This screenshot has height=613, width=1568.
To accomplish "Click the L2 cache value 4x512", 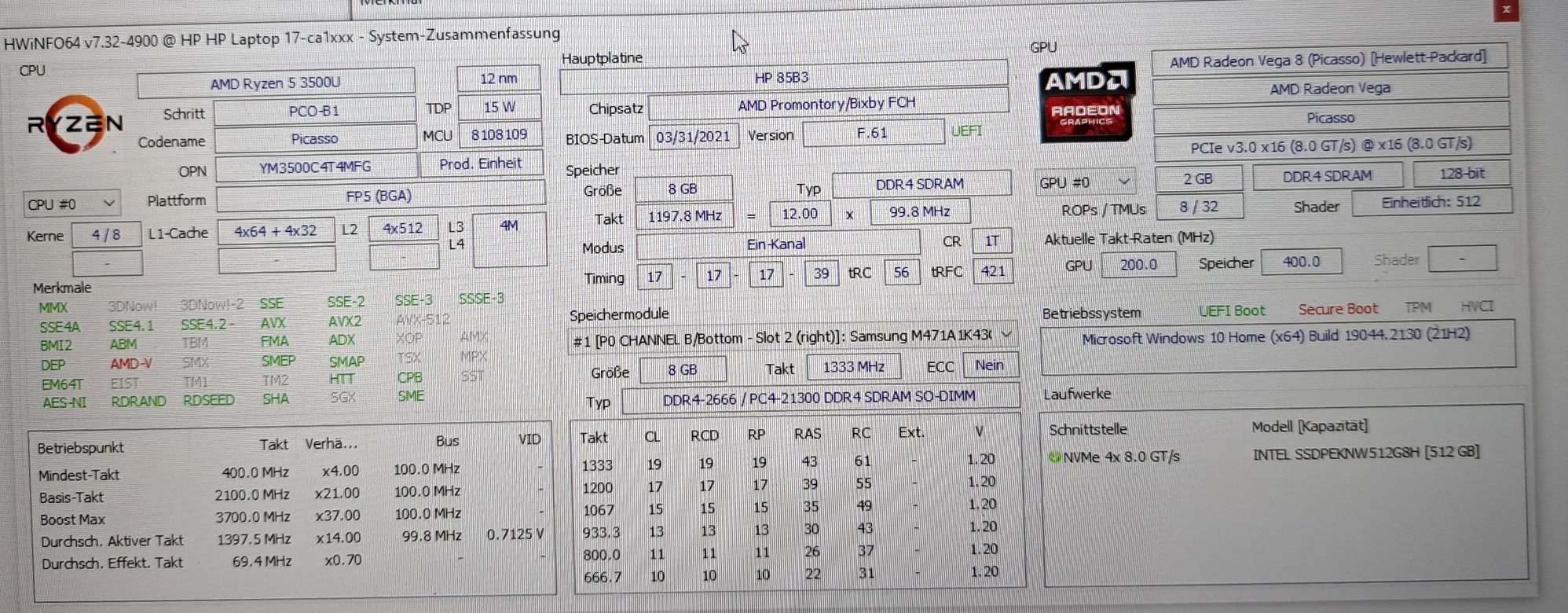I will click(403, 228).
